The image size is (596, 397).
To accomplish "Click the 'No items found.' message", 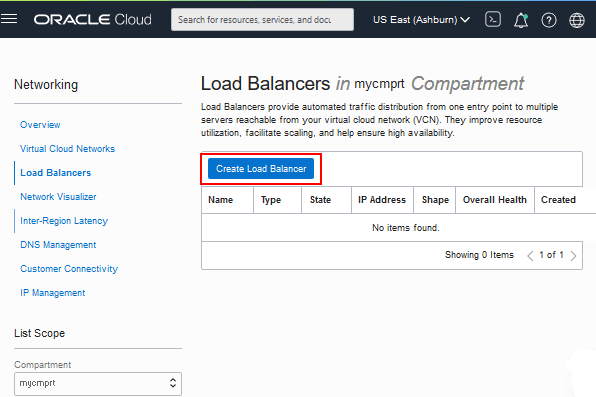I will (x=406, y=227).
